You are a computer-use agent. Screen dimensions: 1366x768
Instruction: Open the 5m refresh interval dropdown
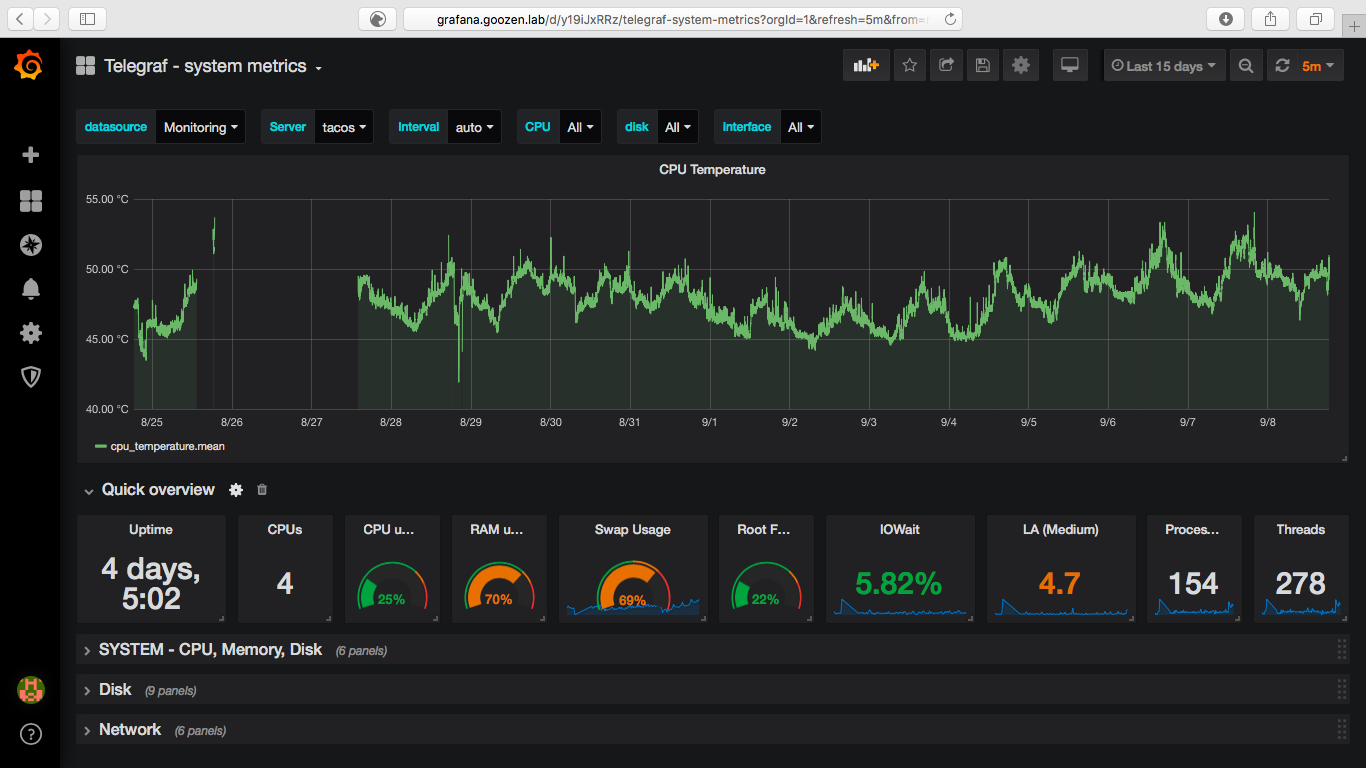[x=1320, y=66]
